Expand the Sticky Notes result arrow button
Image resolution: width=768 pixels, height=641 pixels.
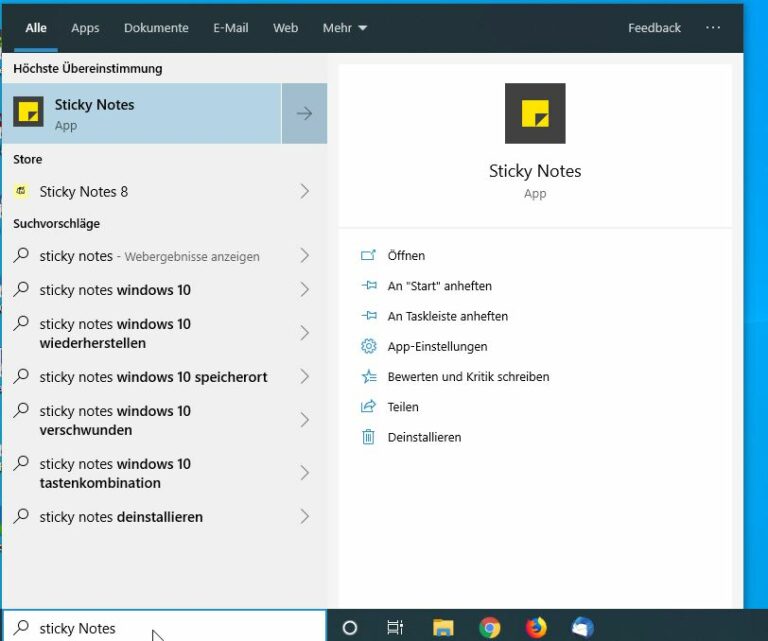coord(304,114)
